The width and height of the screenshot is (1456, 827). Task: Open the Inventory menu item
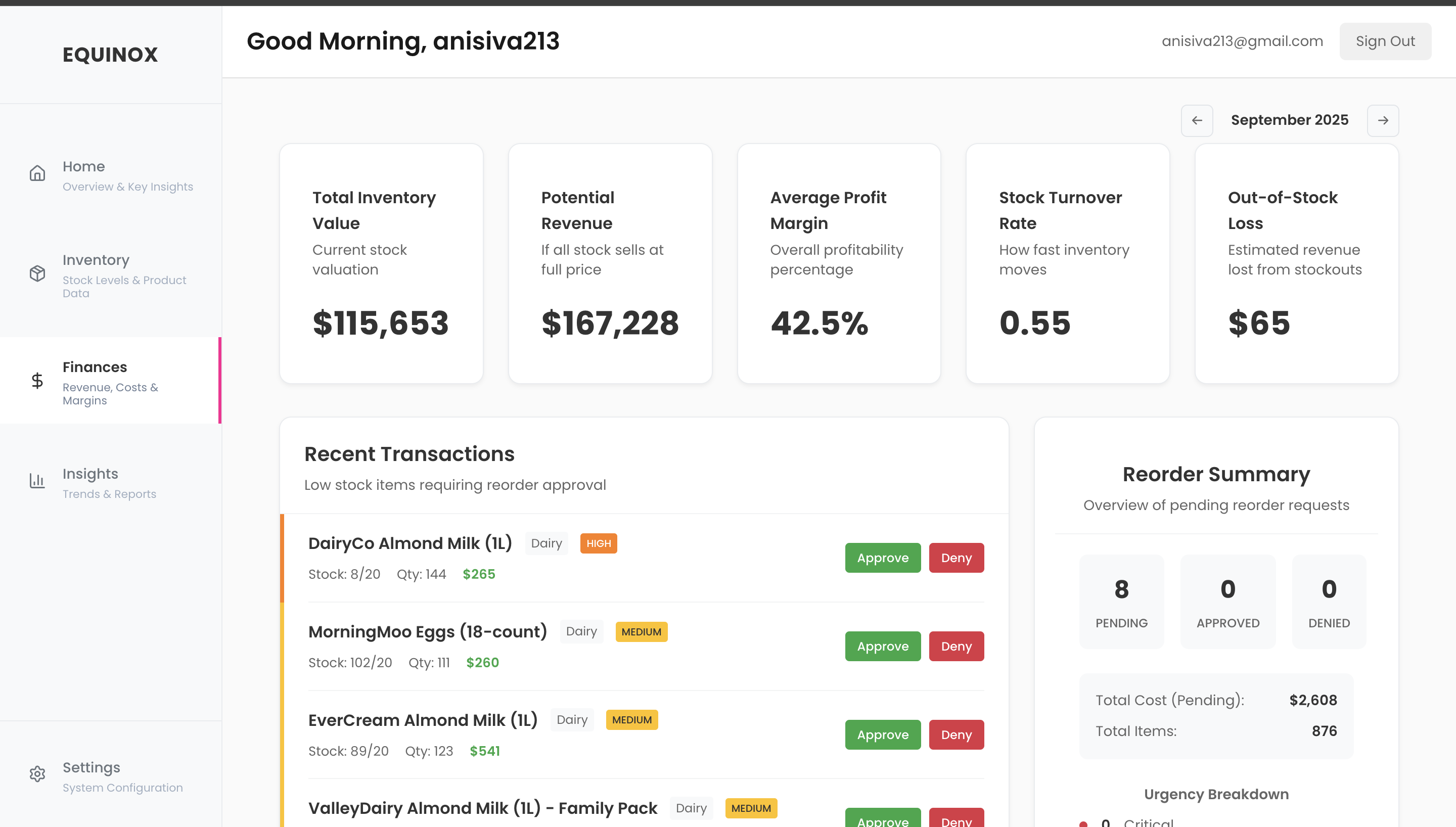(x=97, y=260)
